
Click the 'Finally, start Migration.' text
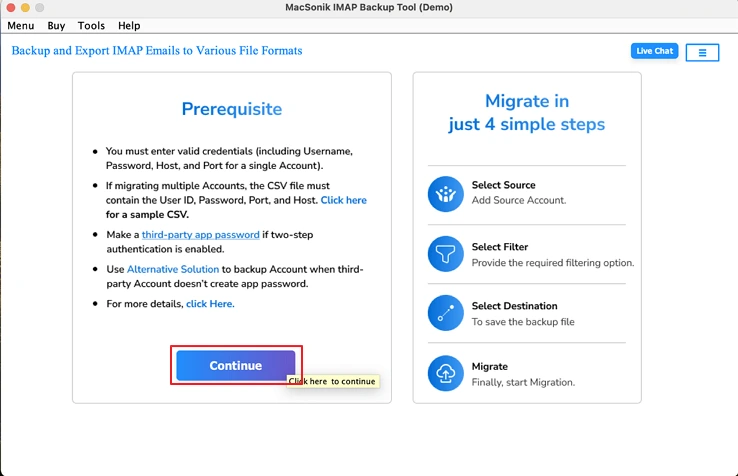point(523,382)
